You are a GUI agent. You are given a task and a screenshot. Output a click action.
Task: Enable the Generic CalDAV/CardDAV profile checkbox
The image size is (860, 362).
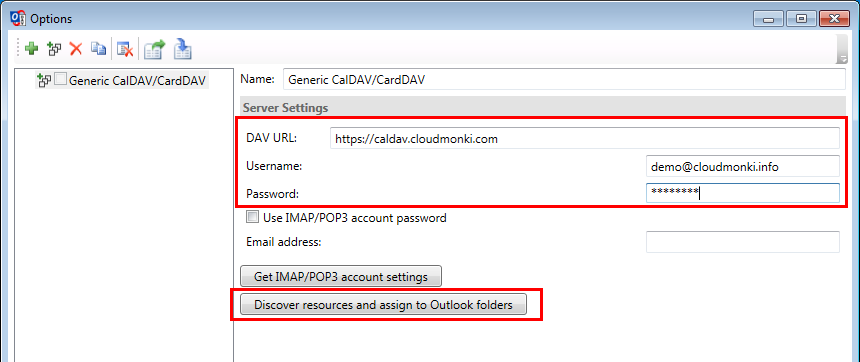click(60, 81)
